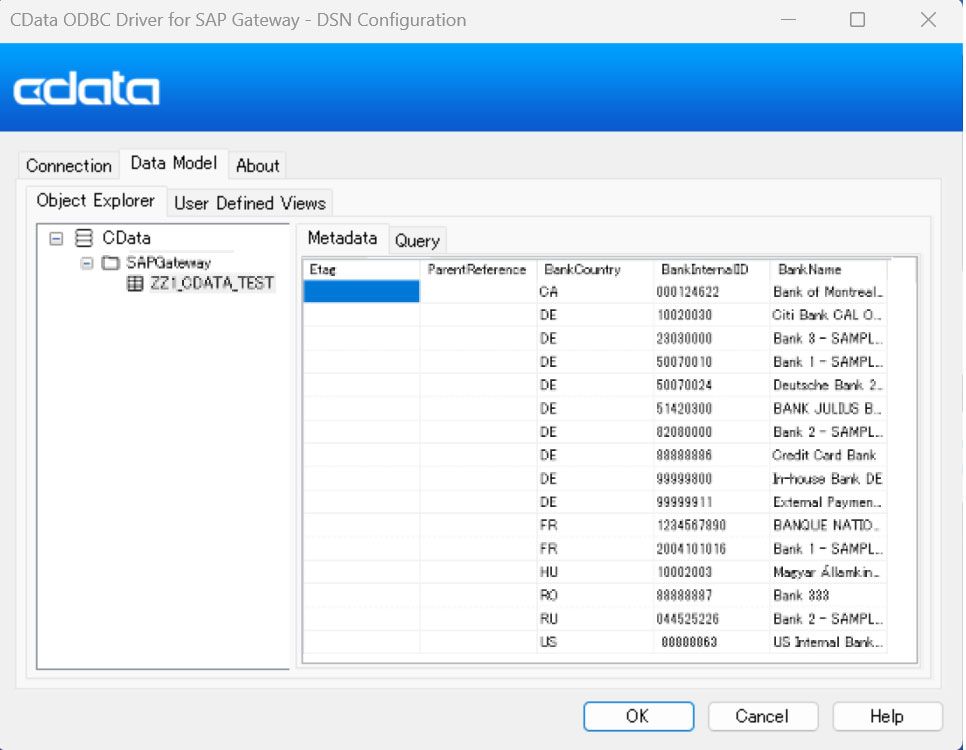Select the Metadata tab

343,238
